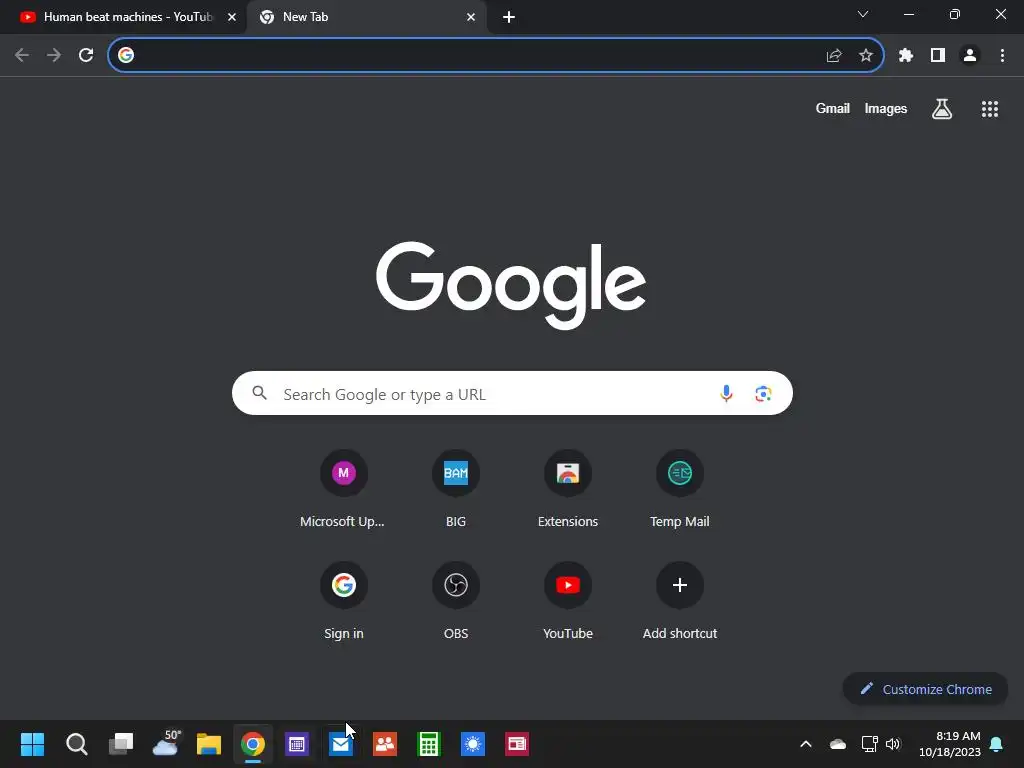Image resolution: width=1024 pixels, height=768 pixels.
Task: Click Customize Chrome button
Action: coord(925,689)
